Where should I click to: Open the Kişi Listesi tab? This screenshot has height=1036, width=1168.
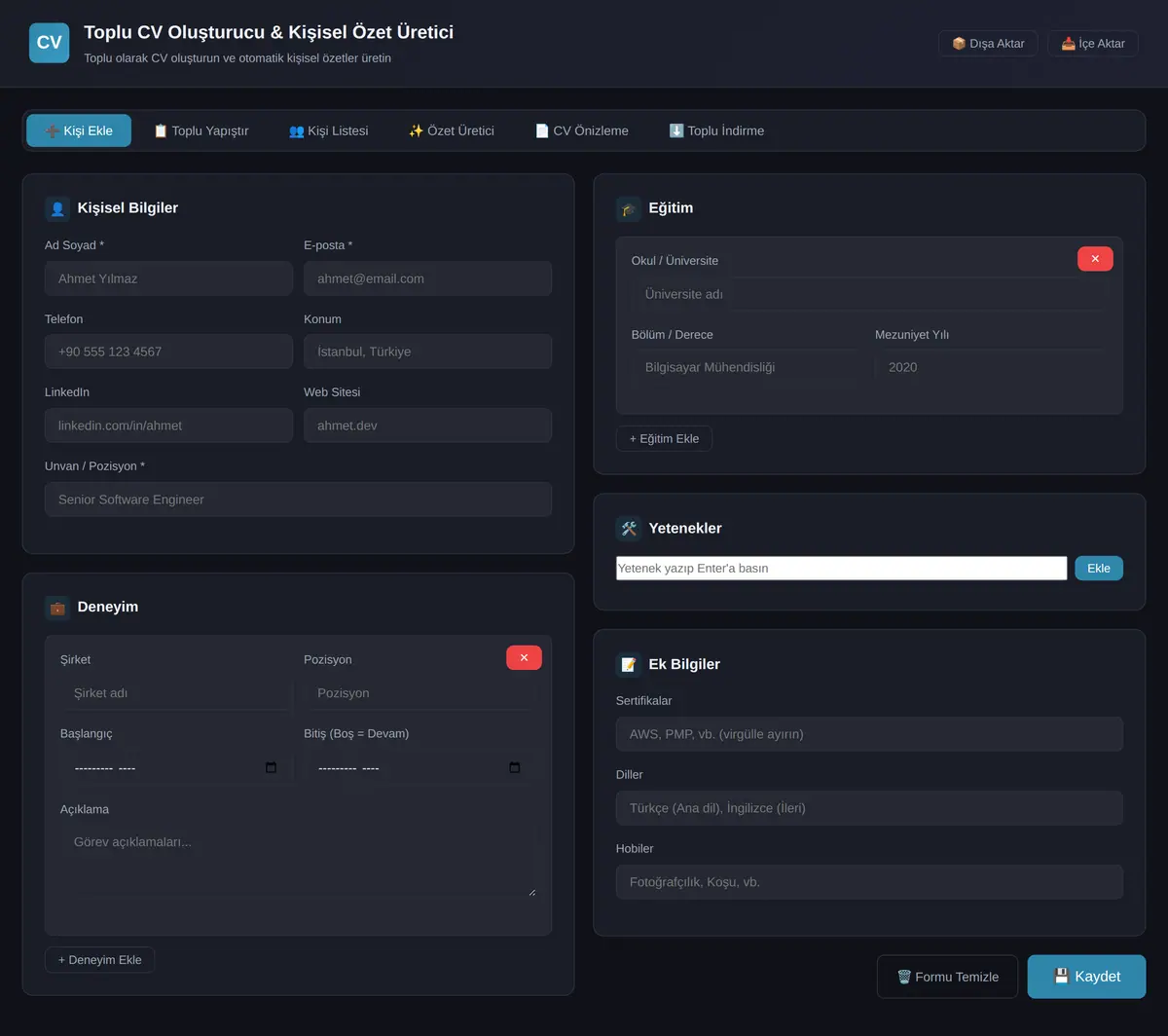[328, 130]
